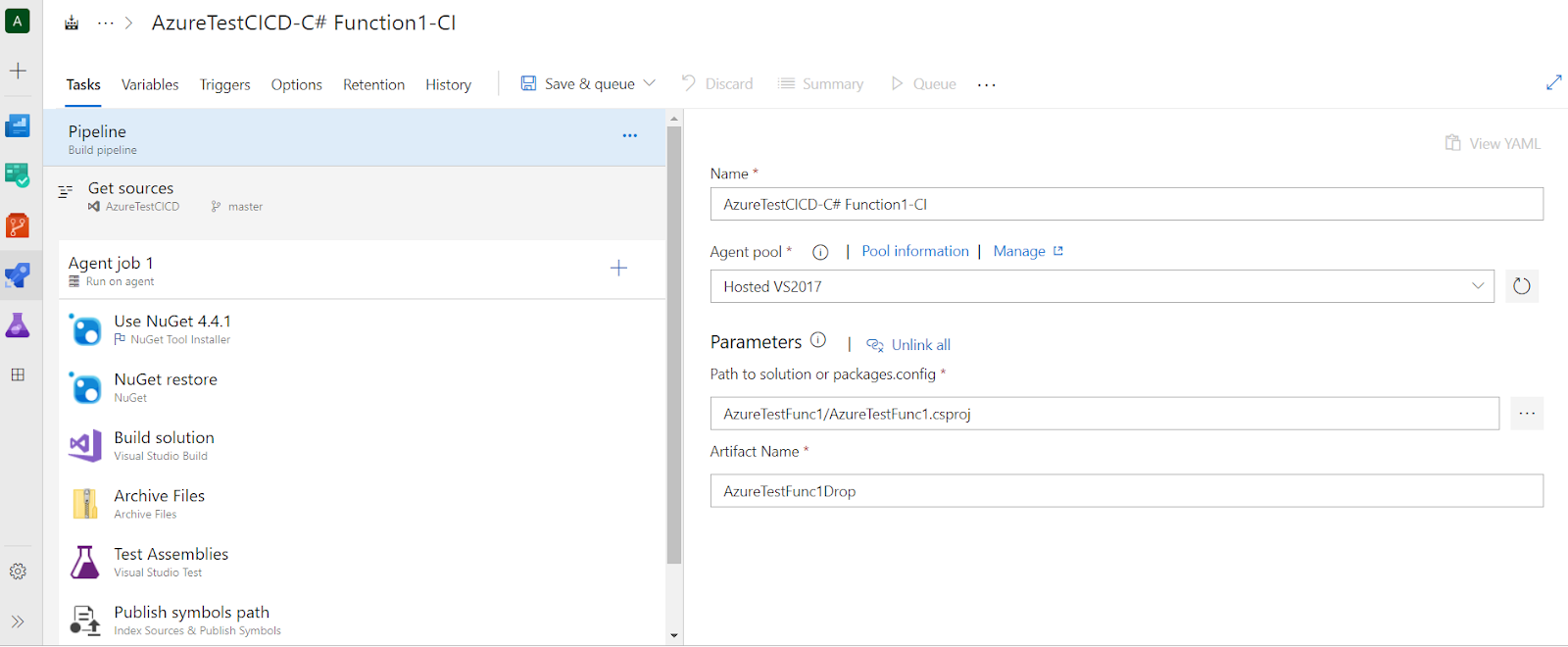Click the Unlink all link
The height and width of the screenshot is (647, 1568).
(x=908, y=344)
